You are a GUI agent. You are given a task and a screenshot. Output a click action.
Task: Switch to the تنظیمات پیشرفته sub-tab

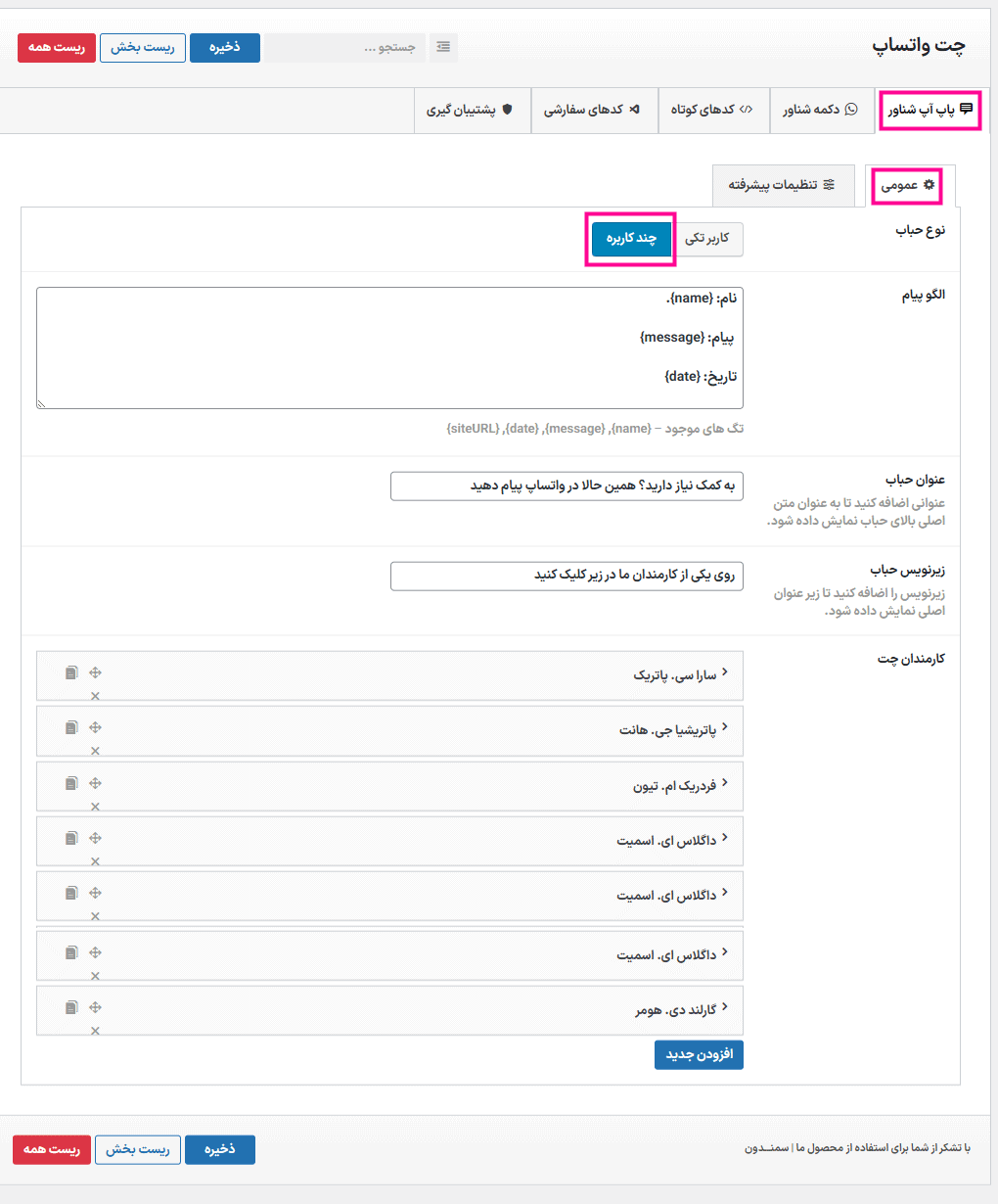coord(781,185)
